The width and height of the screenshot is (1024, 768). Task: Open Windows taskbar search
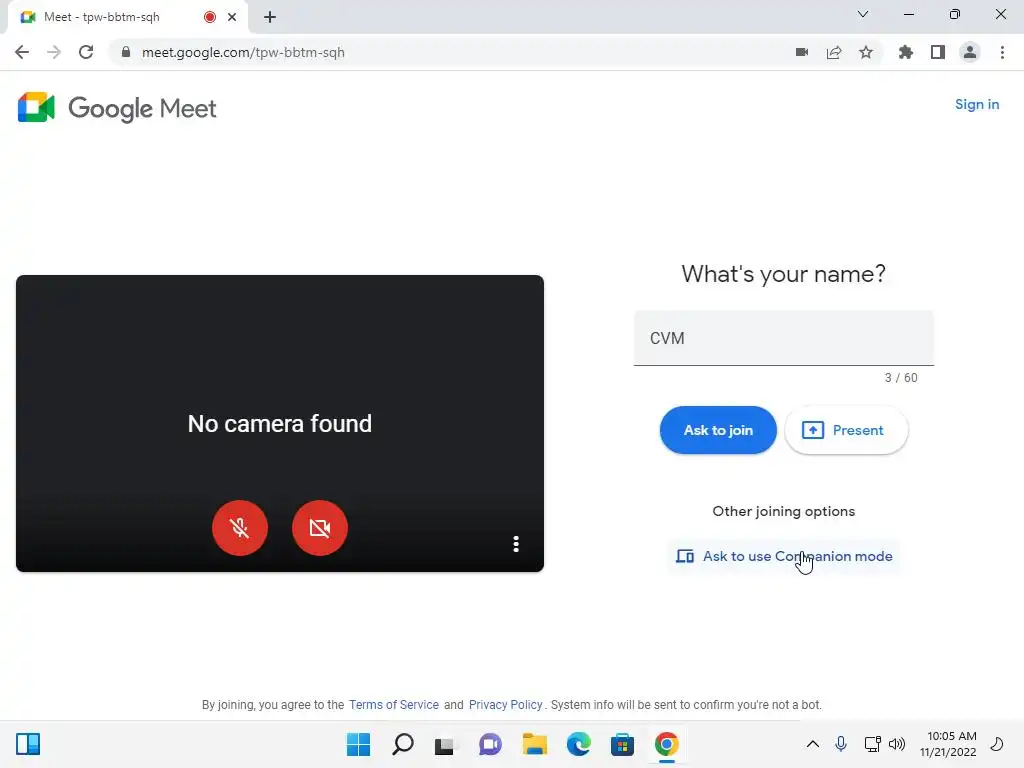coord(403,744)
